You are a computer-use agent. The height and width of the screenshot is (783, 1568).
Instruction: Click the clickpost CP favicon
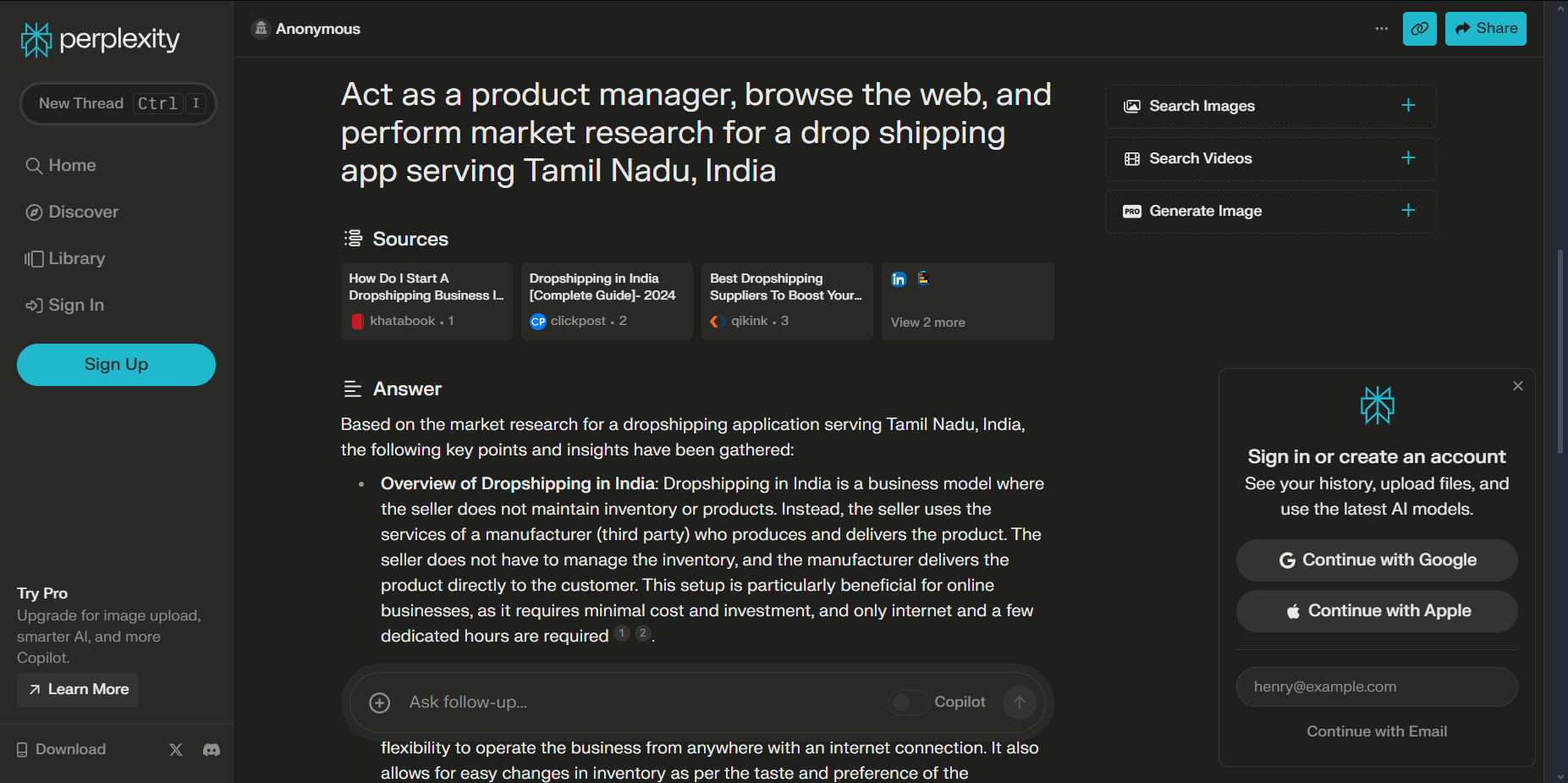click(537, 322)
